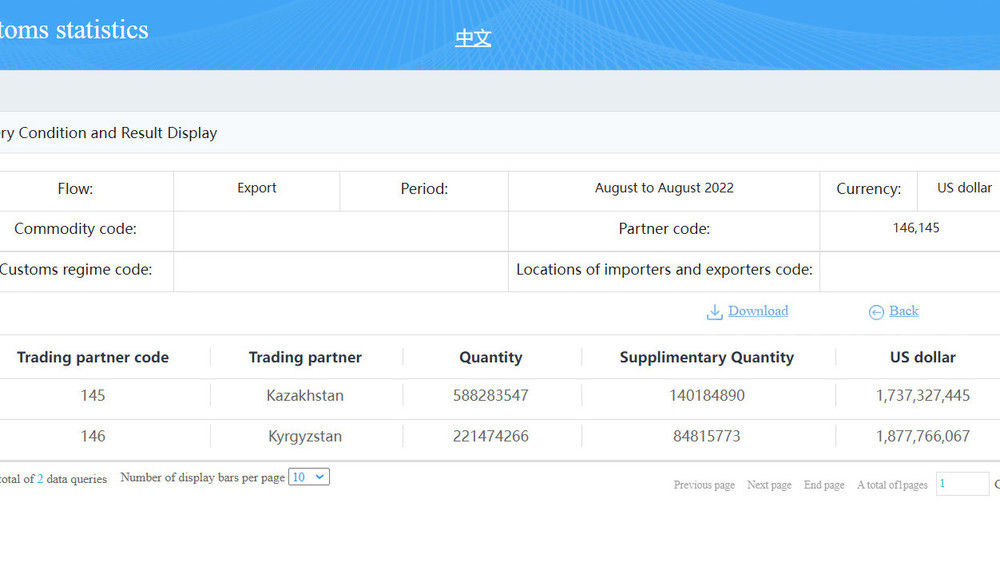This screenshot has width=1000, height=562.
Task: Go to Next page
Action: pos(769,485)
